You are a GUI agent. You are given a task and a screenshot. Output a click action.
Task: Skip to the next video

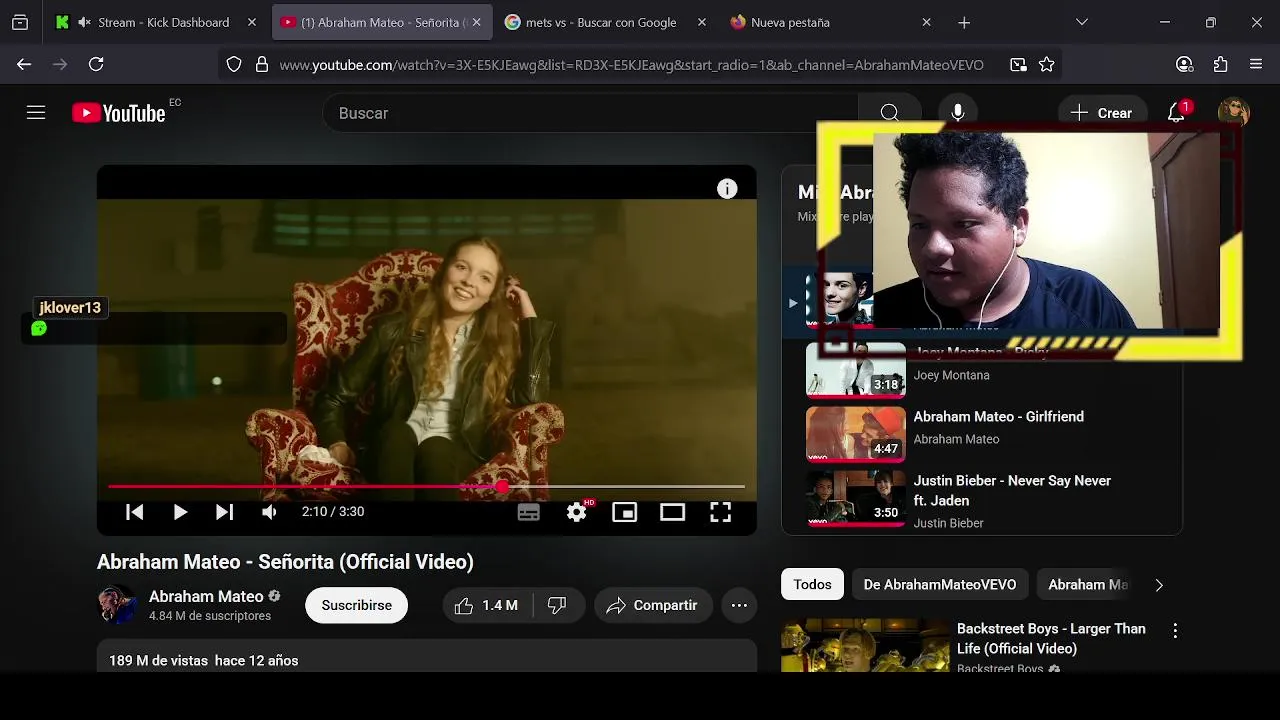pyautogui.click(x=224, y=512)
